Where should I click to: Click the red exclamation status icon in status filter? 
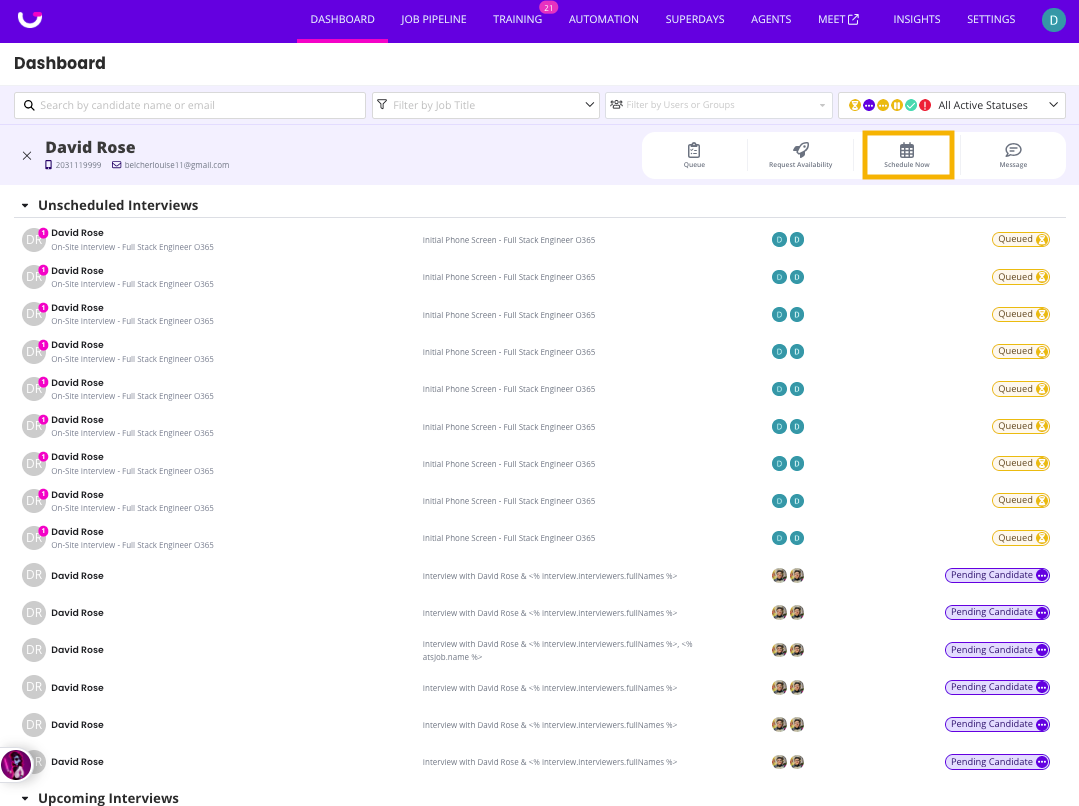pyautogui.click(x=926, y=105)
